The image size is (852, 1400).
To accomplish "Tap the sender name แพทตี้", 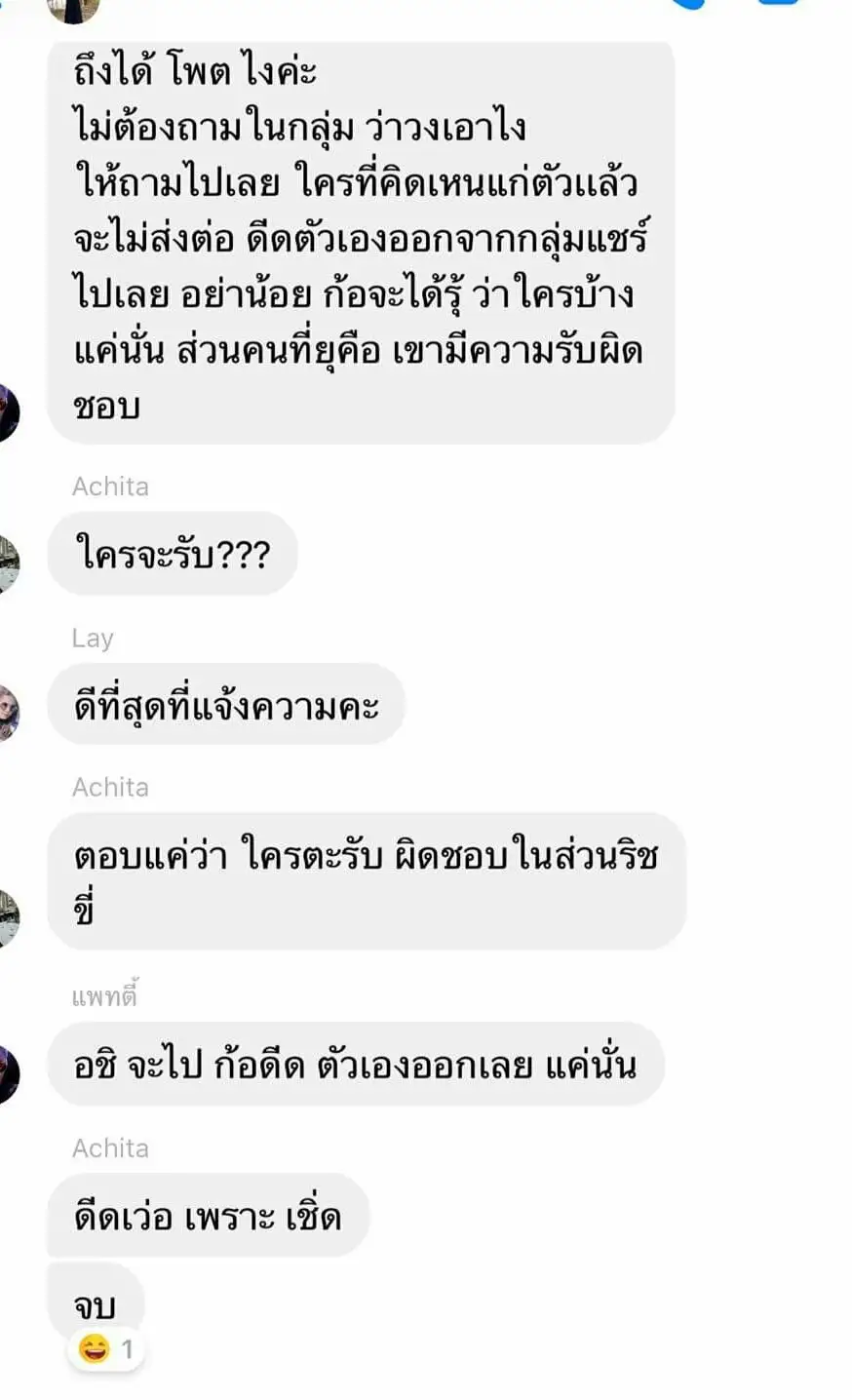I will 104,995.
